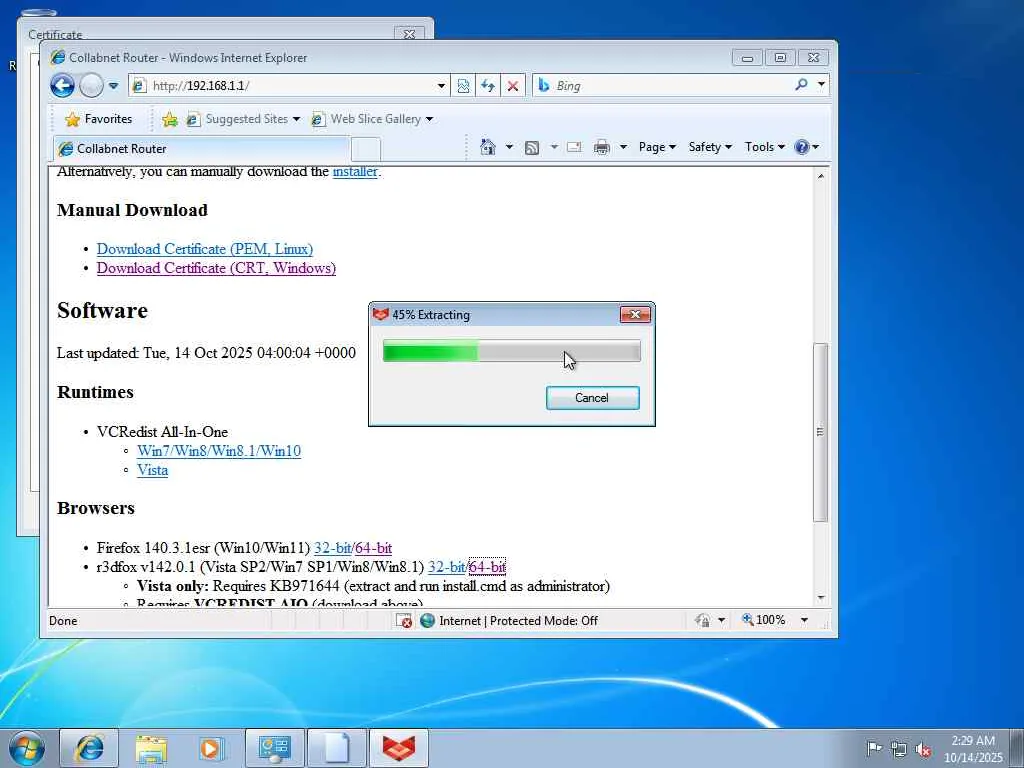Open the search provider dropdown arrow
Screen dimensions: 1024x768
821,85
